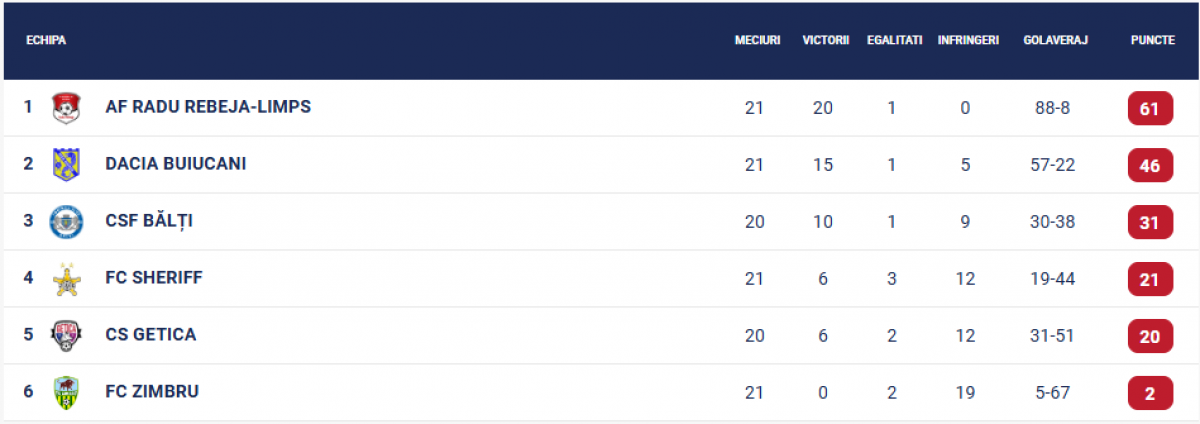Click the AF Radu Rebeja-Limps club logo
The image size is (1200, 424).
(65, 107)
